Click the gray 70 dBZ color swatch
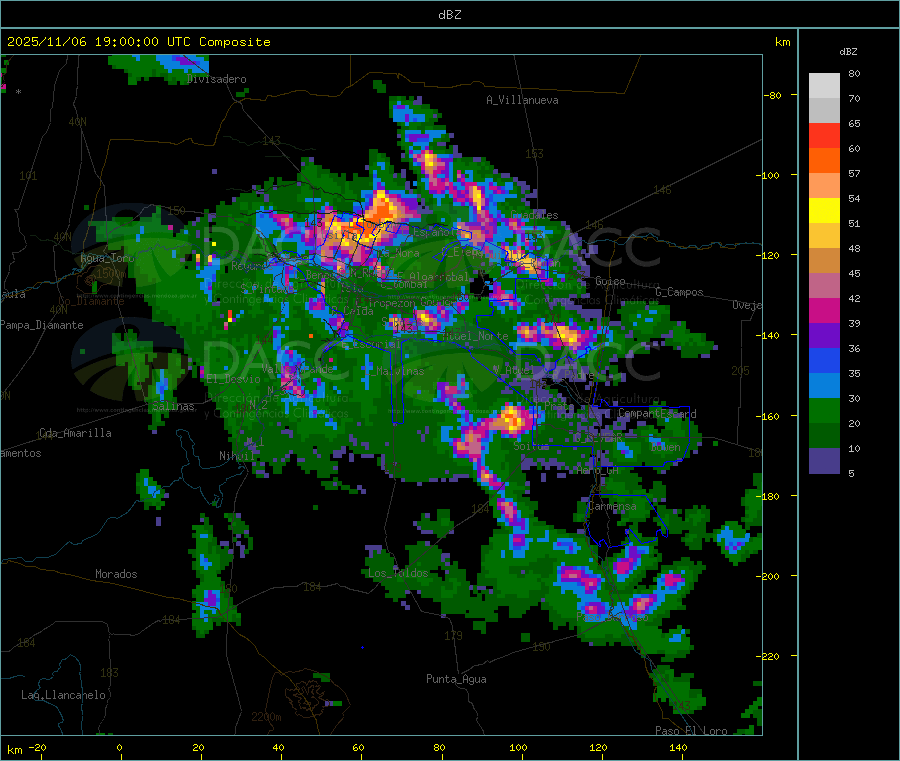 824,110
